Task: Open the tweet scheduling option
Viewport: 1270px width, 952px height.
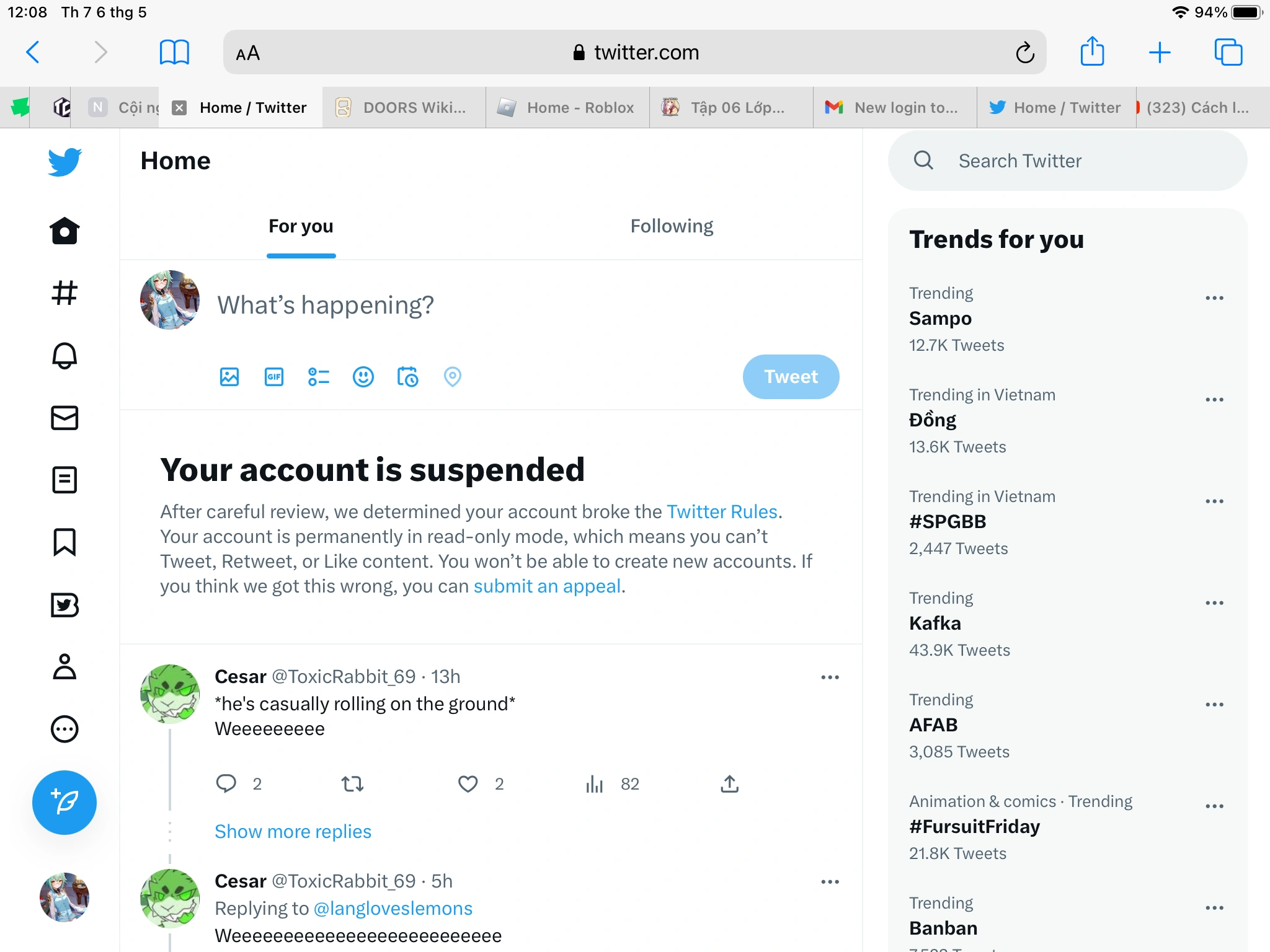Action: (x=408, y=377)
